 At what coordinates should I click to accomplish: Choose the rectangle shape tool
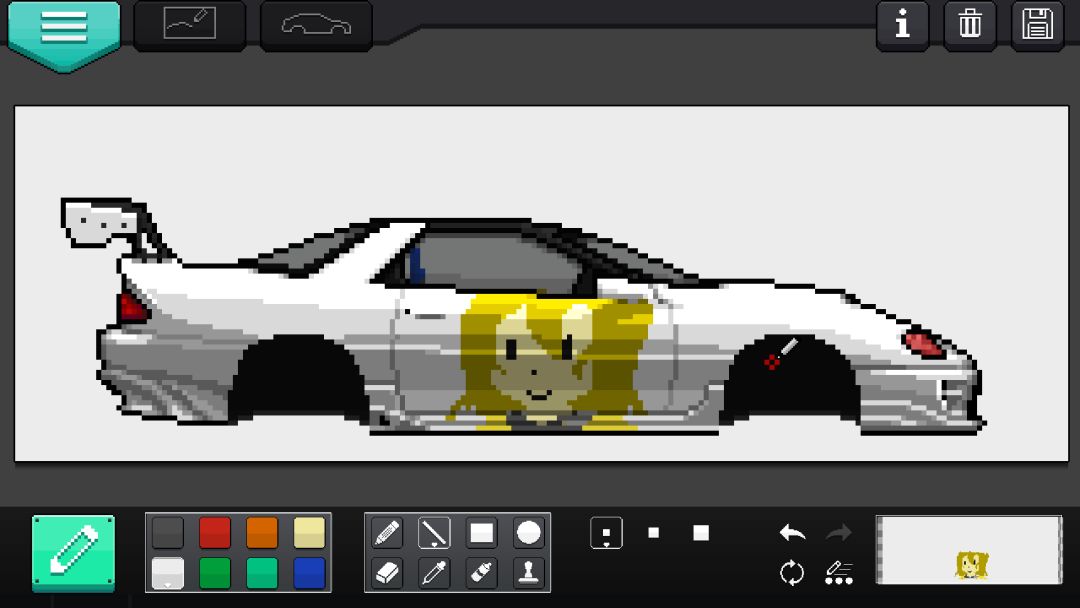tap(481, 533)
